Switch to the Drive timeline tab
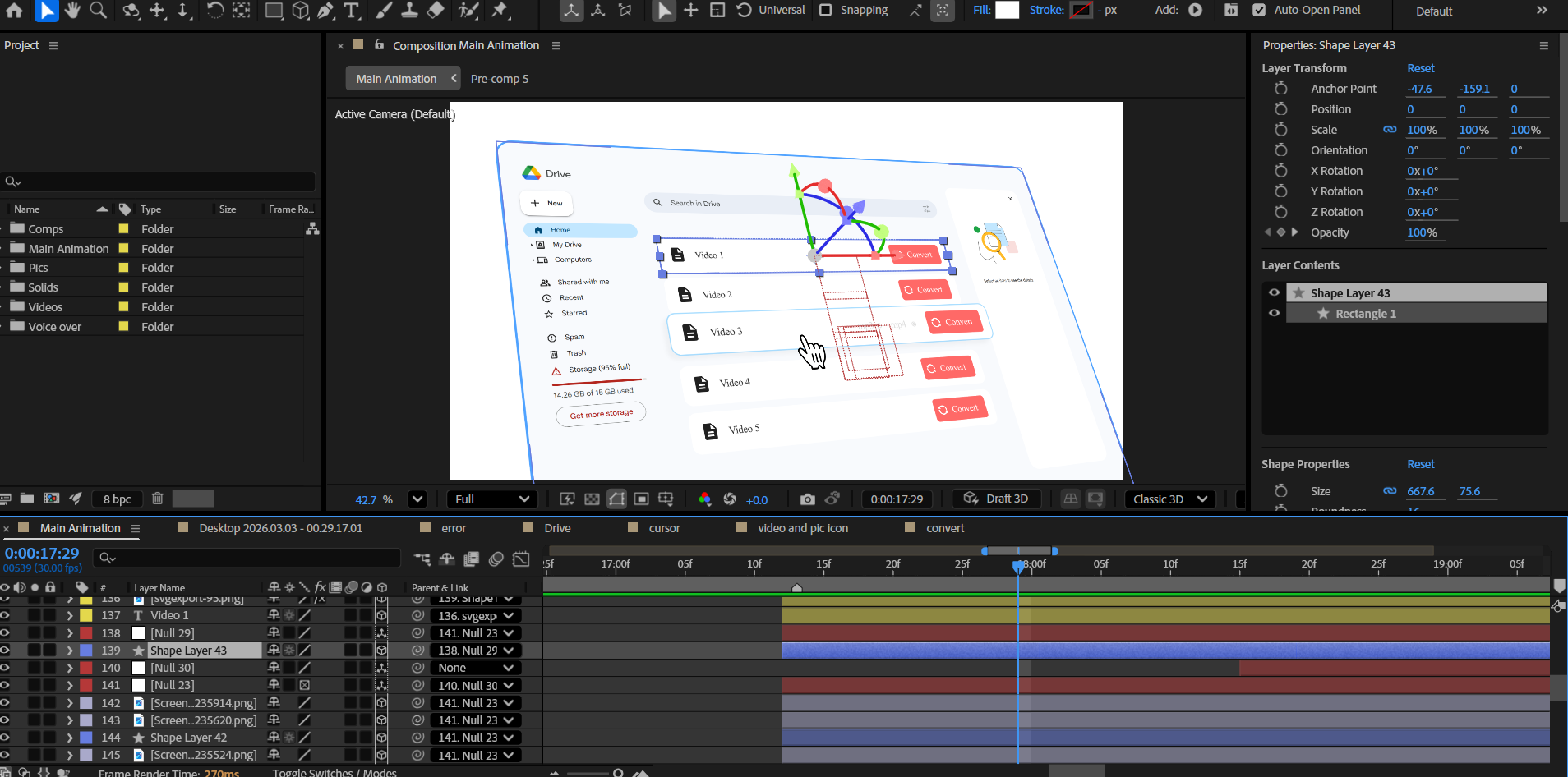The width and height of the screenshot is (1568, 777). [x=556, y=528]
